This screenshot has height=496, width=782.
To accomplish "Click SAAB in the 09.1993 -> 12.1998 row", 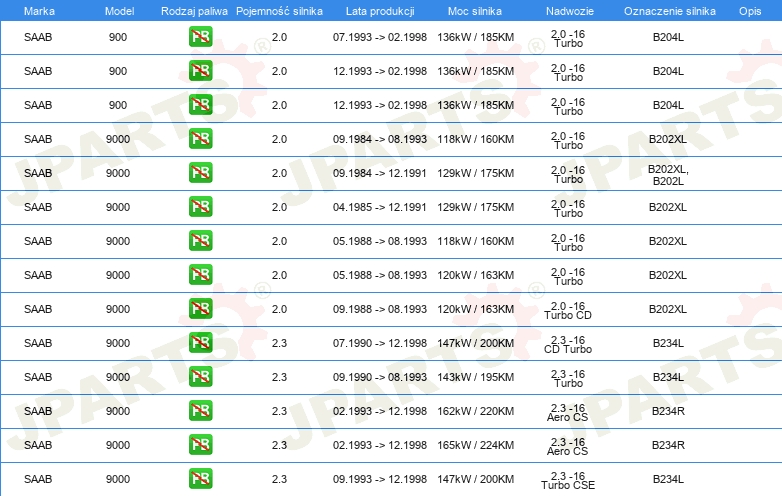I will pyautogui.click(x=38, y=479).
